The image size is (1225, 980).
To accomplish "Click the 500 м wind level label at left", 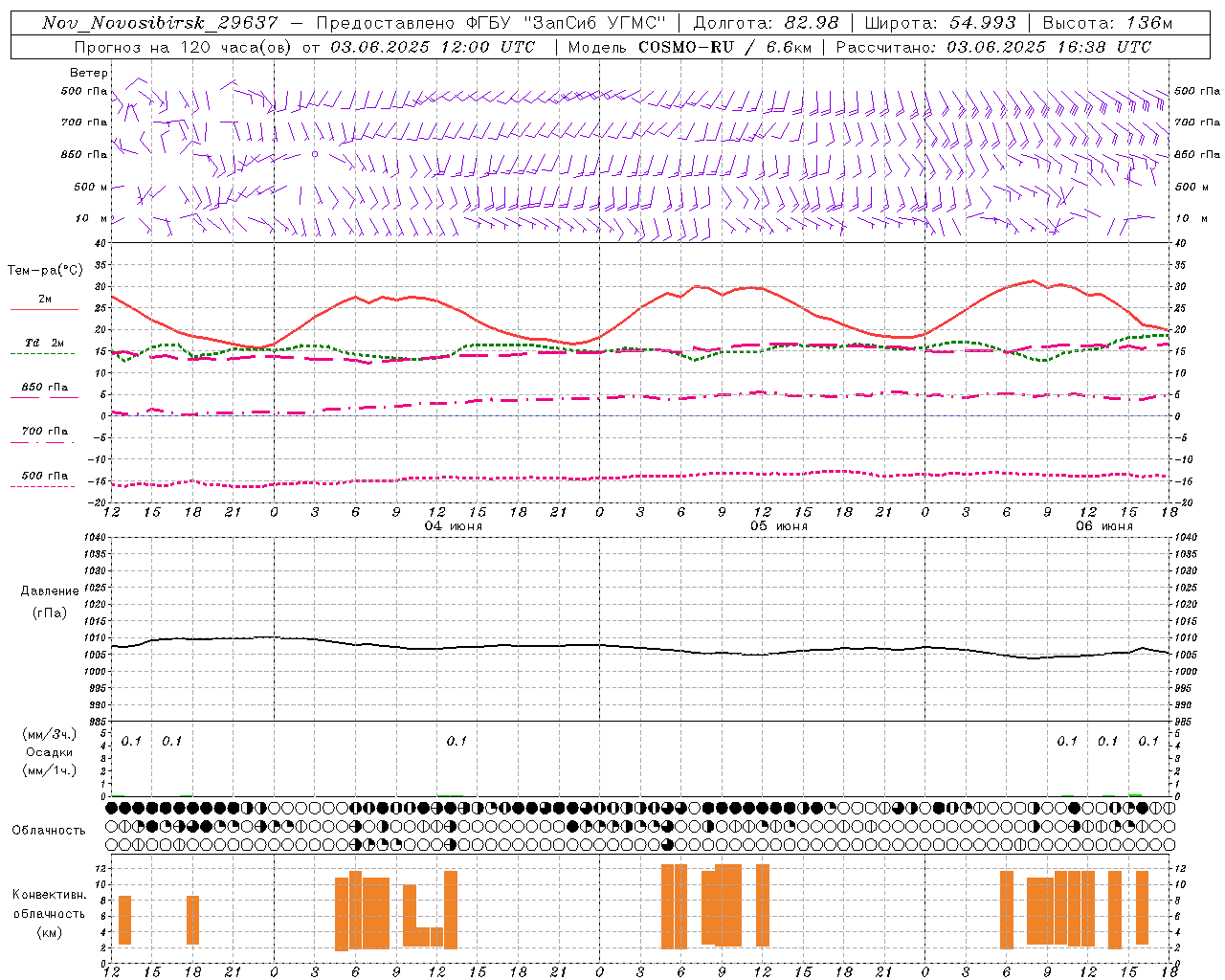I will point(91,187).
